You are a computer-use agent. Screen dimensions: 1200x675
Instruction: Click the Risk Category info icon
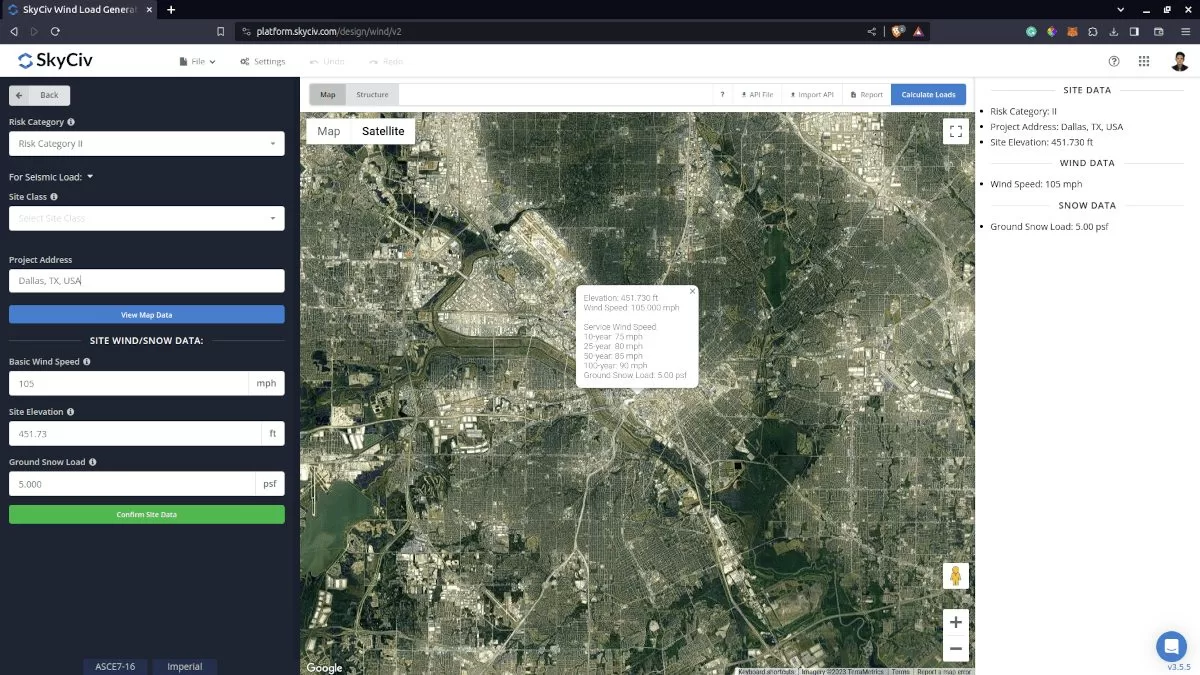71,122
